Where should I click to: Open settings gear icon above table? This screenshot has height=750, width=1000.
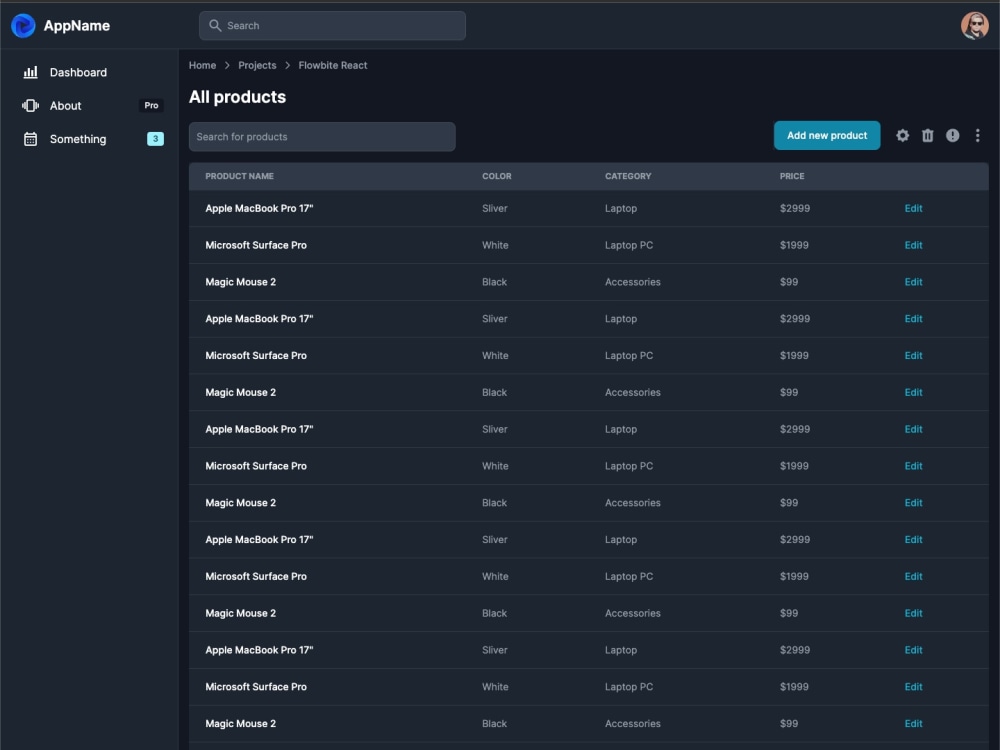pos(902,135)
